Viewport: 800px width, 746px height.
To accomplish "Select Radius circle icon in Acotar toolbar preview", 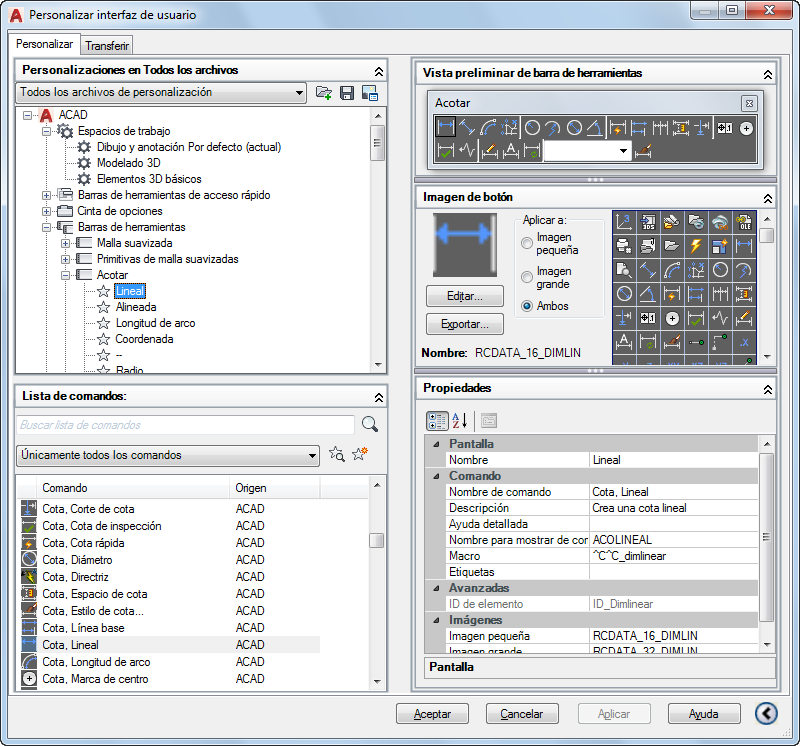I will [532, 128].
